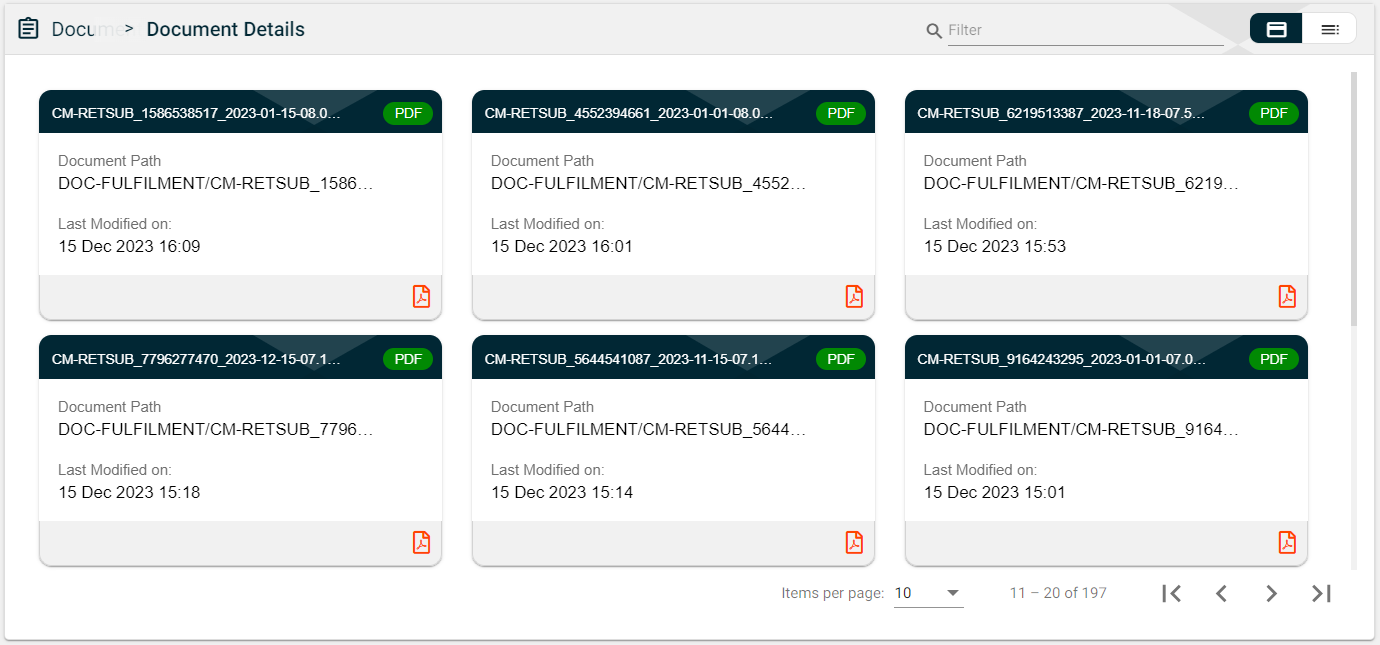
Task: Open PDF icon for CM-RETSUB_4552394661 document
Action: (854, 297)
